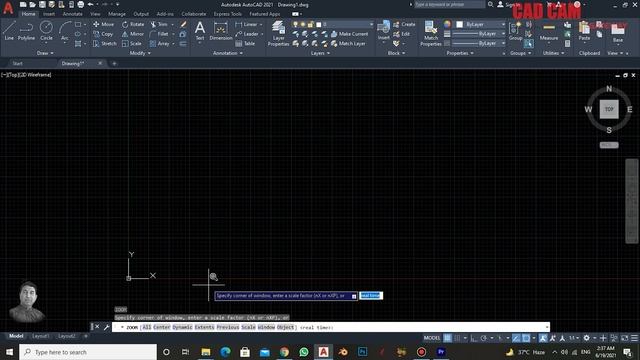Toggle grid display in status bar

point(448,338)
